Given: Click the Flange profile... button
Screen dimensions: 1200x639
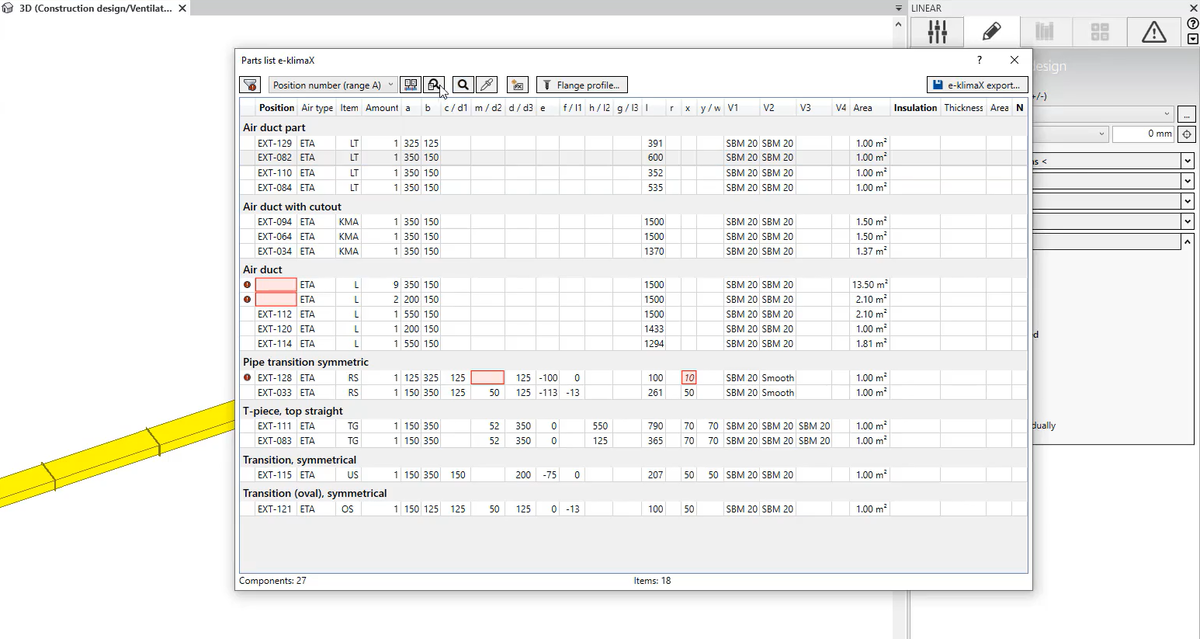Looking at the screenshot, I should tap(583, 85).
